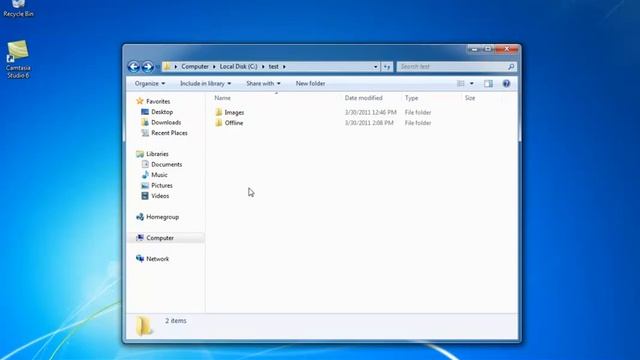Viewport: 640px width, 360px height.
Task: Open Downloads label in Favorites
Action: [166, 122]
